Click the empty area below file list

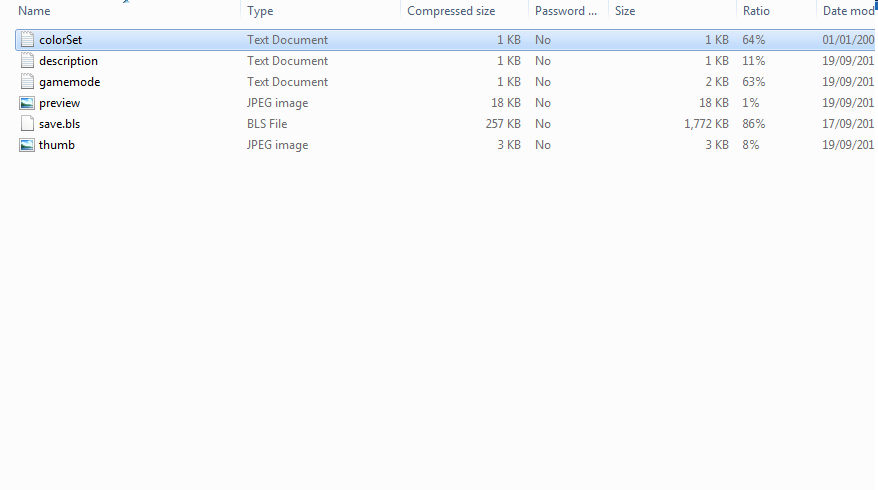coord(440,320)
